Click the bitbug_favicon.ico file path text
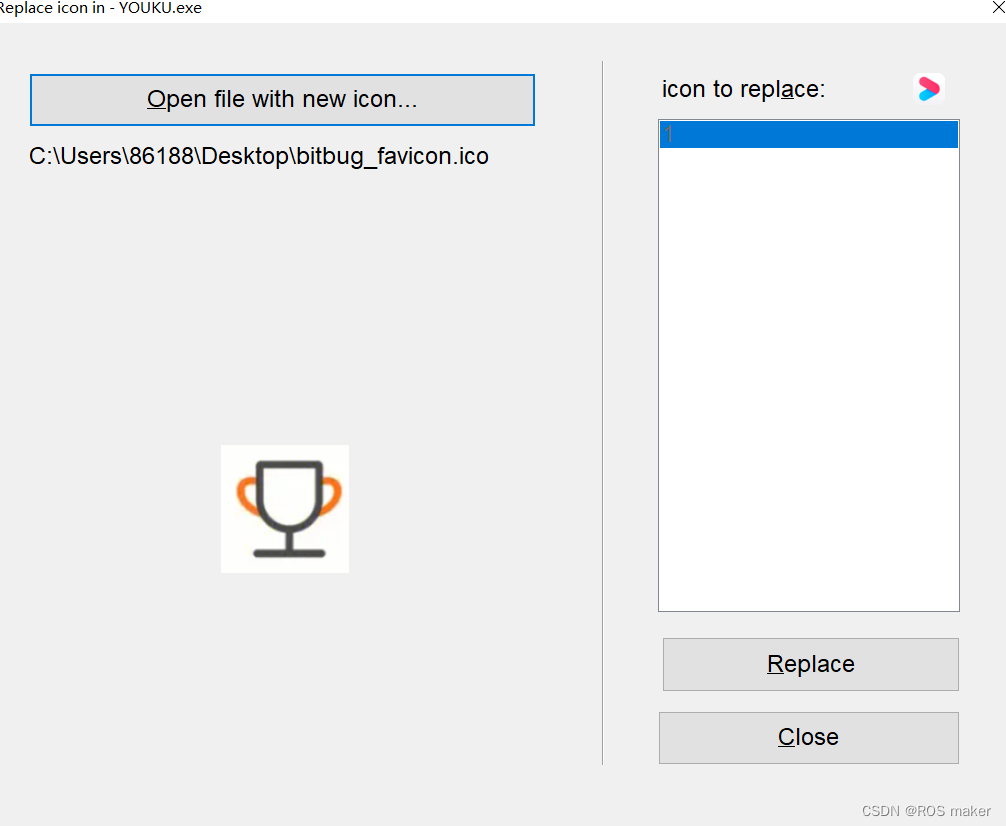Viewport: 1006px width, 826px height. tap(259, 156)
